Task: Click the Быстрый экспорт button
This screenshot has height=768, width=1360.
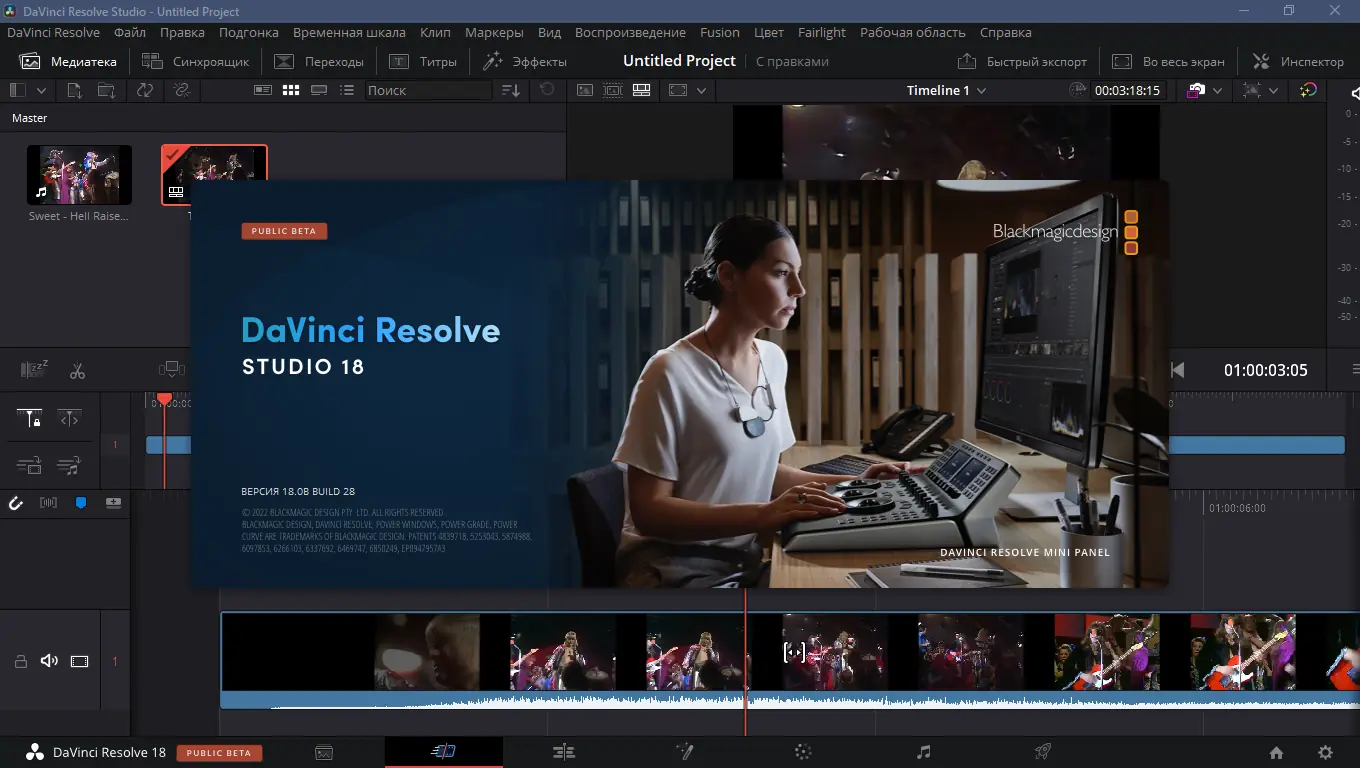Action: coord(1022,61)
